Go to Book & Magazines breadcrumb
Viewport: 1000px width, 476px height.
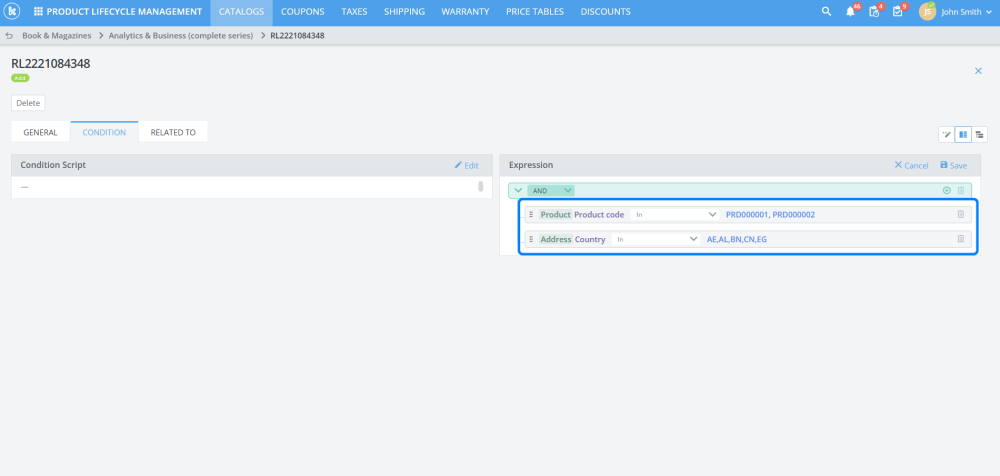pyautogui.click(x=57, y=36)
